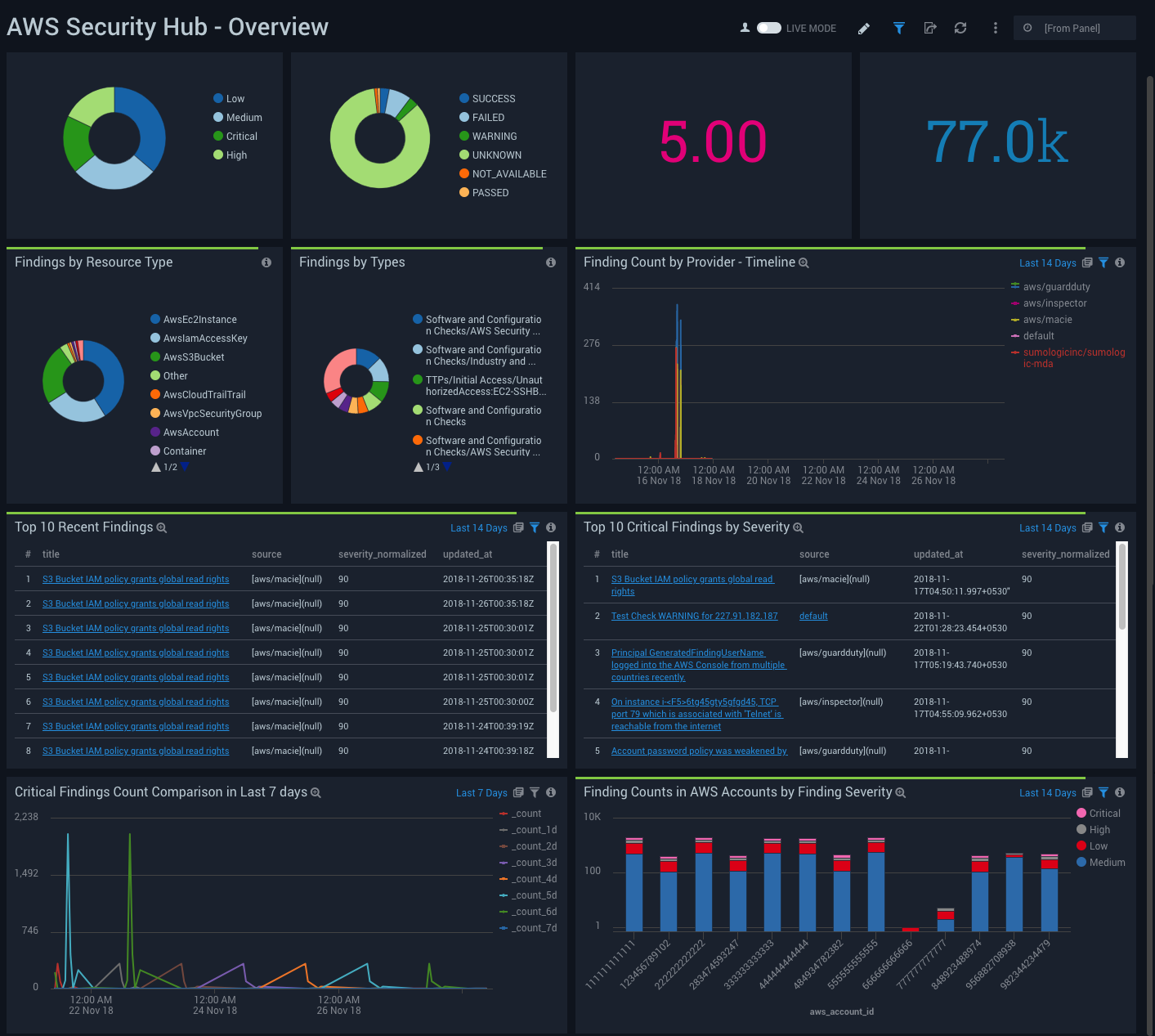
Task: Open the [From Panel] time range selector
Action: pos(1074,27)
